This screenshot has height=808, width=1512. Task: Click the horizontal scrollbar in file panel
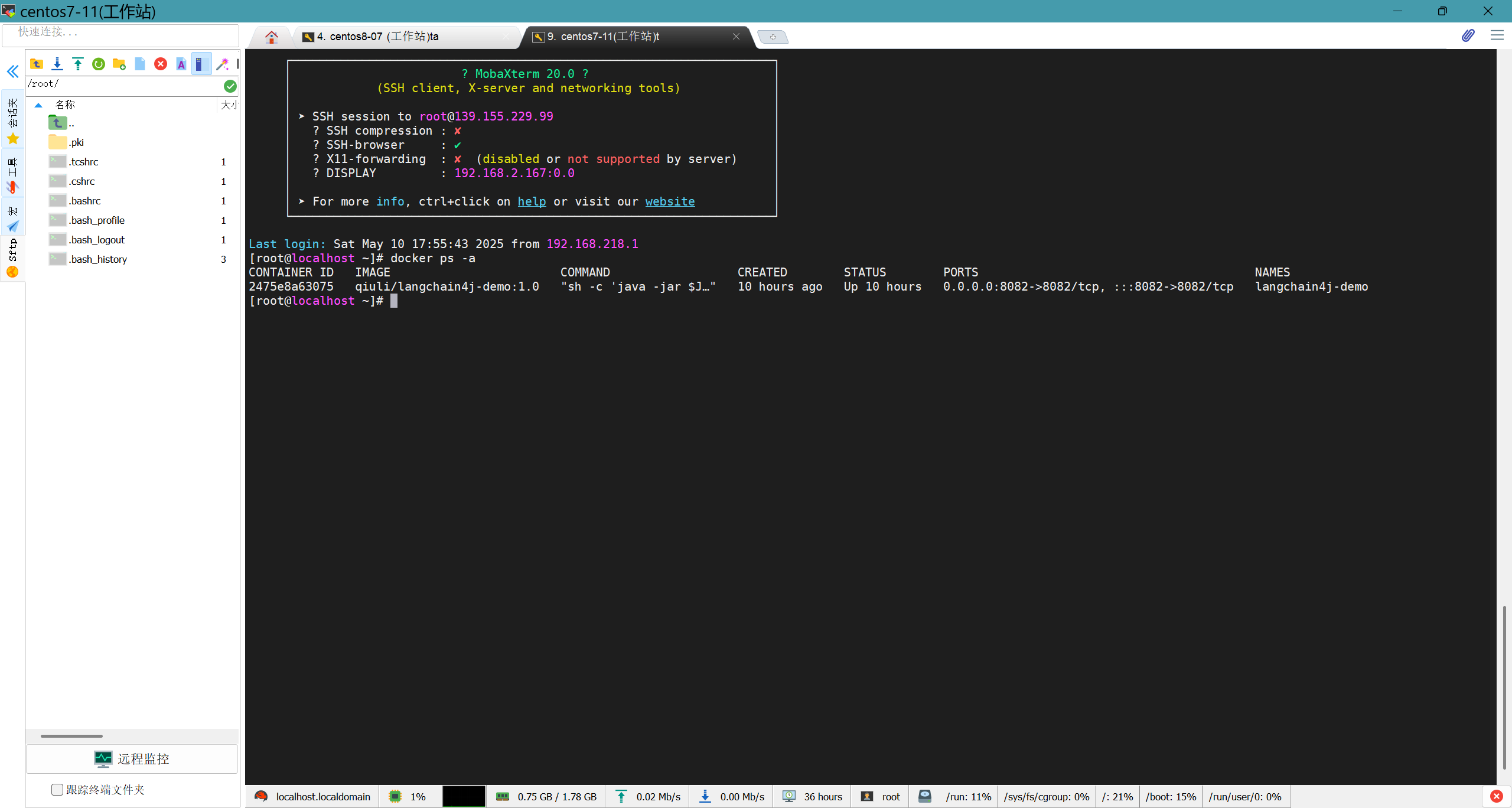71,736
